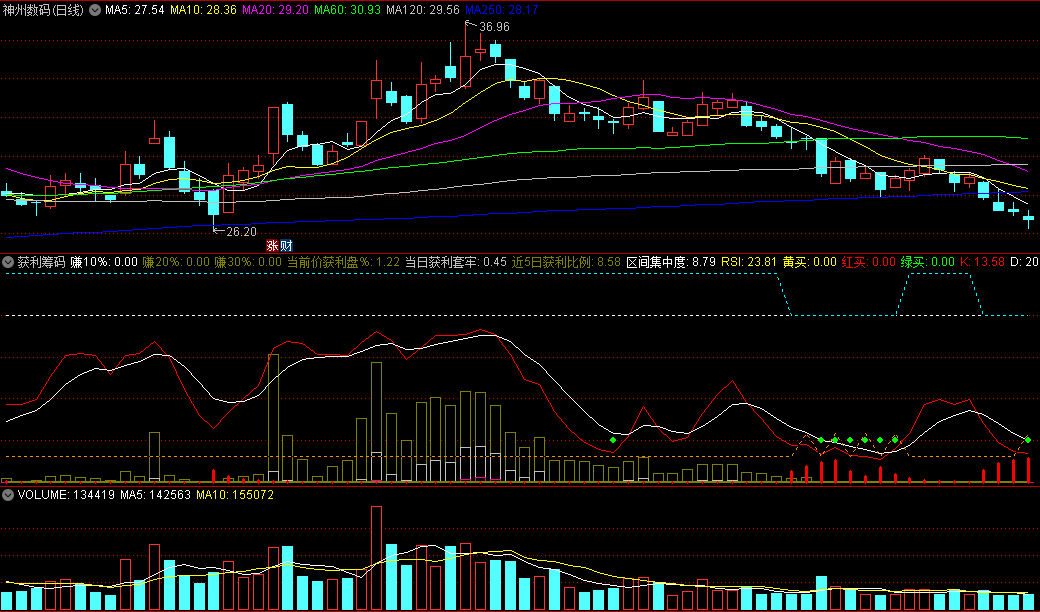
Task: Click the volume MA10: 155072 label
Action: tap(235, 495)
